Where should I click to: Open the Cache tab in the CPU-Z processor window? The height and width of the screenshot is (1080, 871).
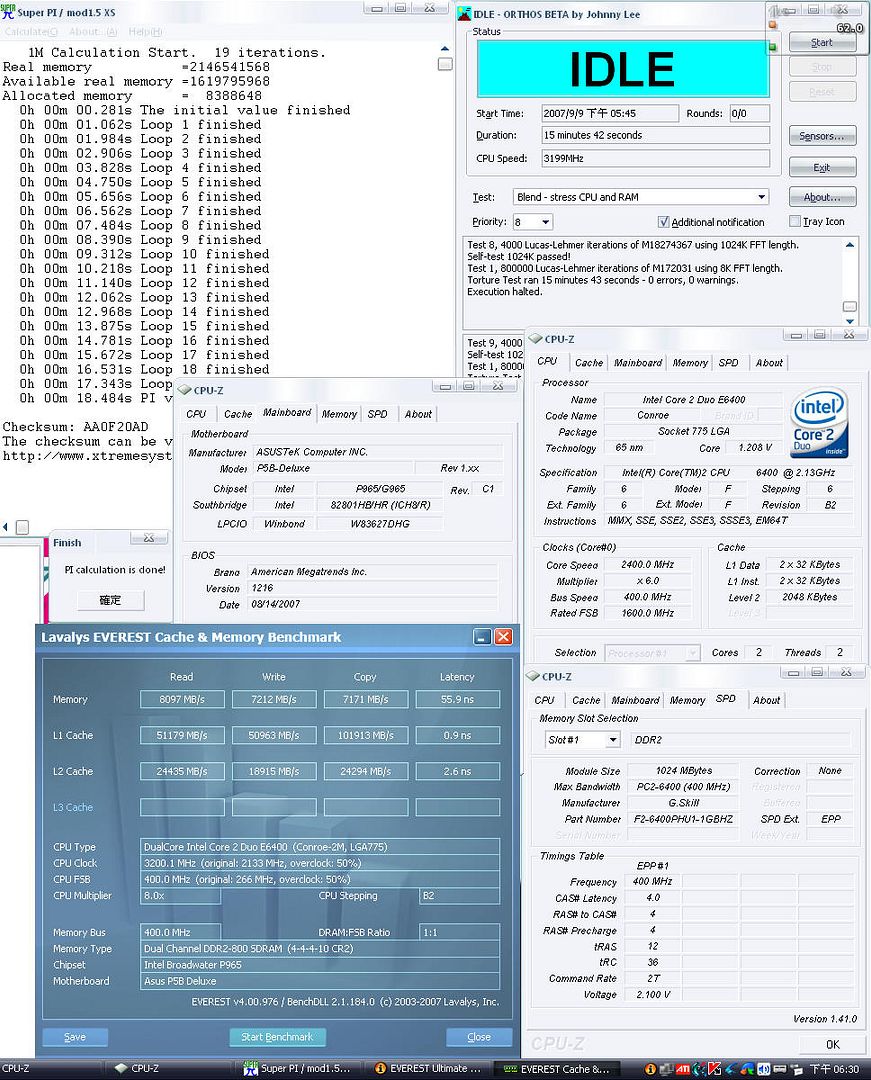(x=589, y=363)
